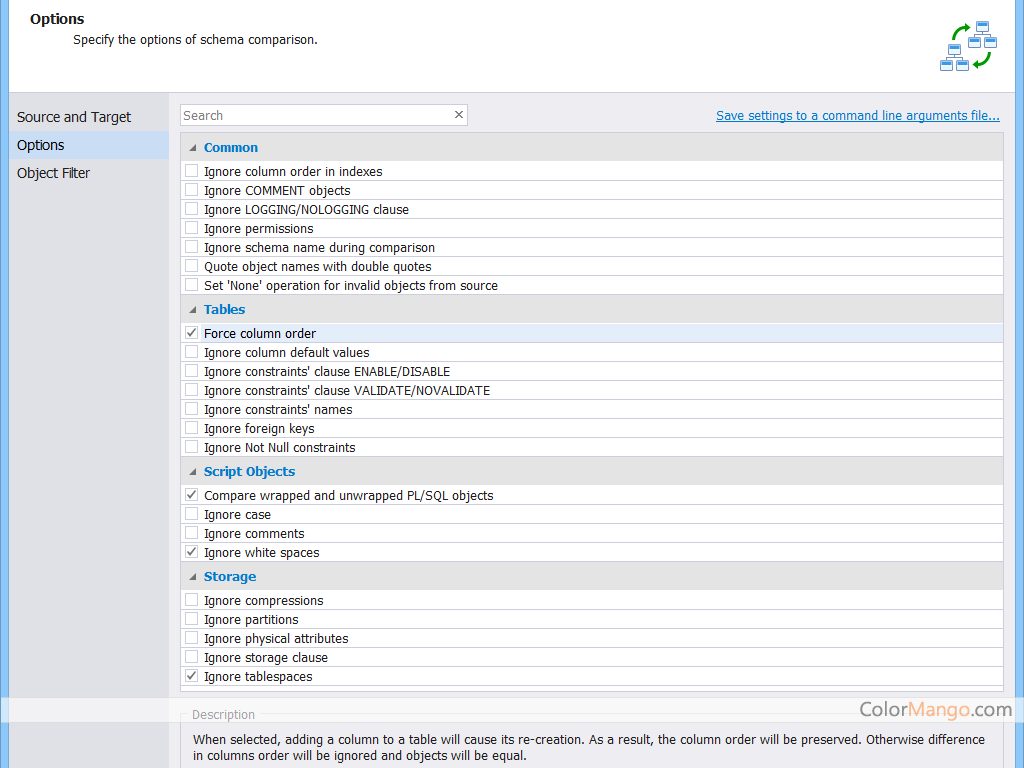Check Ignore foreign keys

(x=190, y=428)
